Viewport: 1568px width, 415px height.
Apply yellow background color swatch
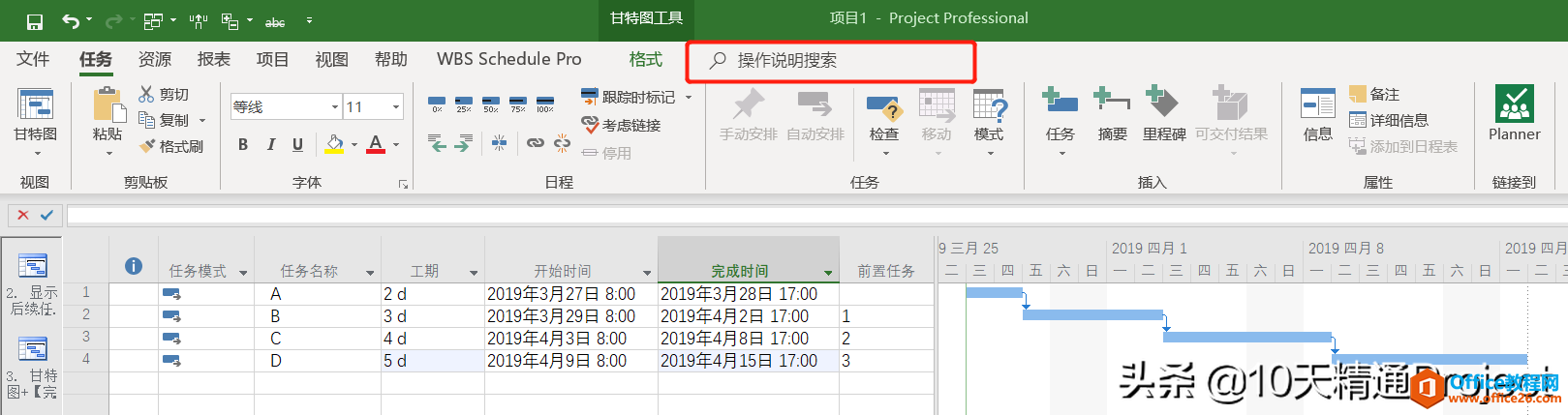pos(334,144)
